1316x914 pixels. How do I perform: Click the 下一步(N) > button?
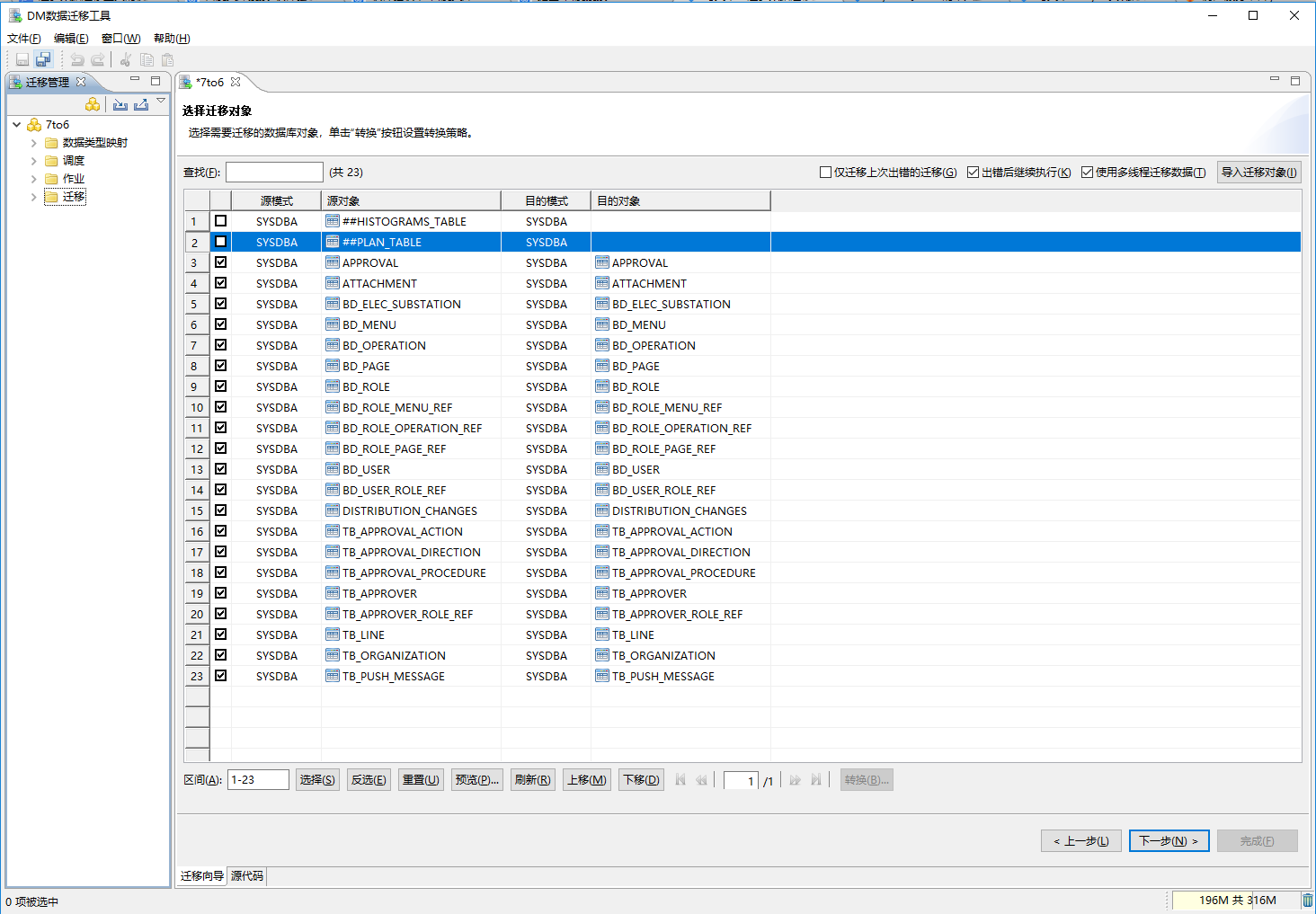[x=1169, y=841]
